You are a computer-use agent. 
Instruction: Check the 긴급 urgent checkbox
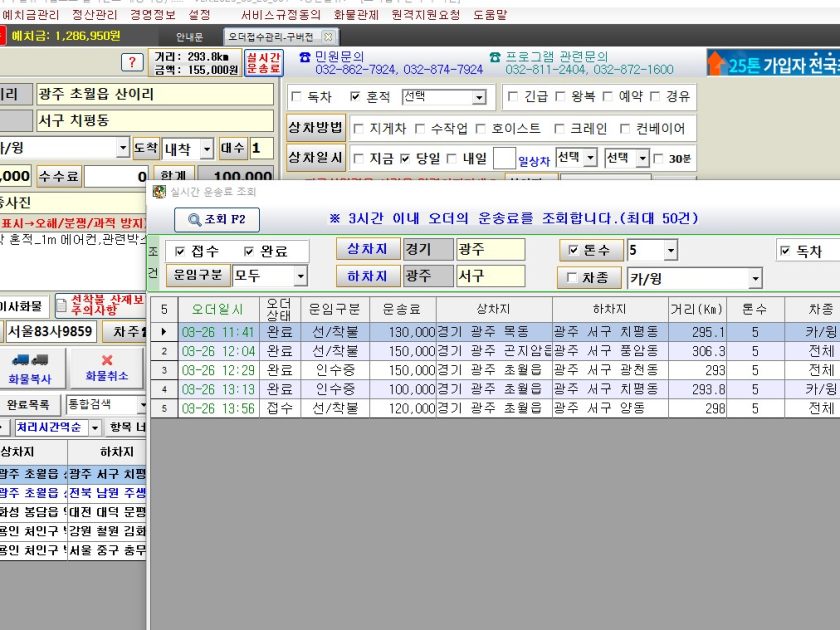point(513,97)
